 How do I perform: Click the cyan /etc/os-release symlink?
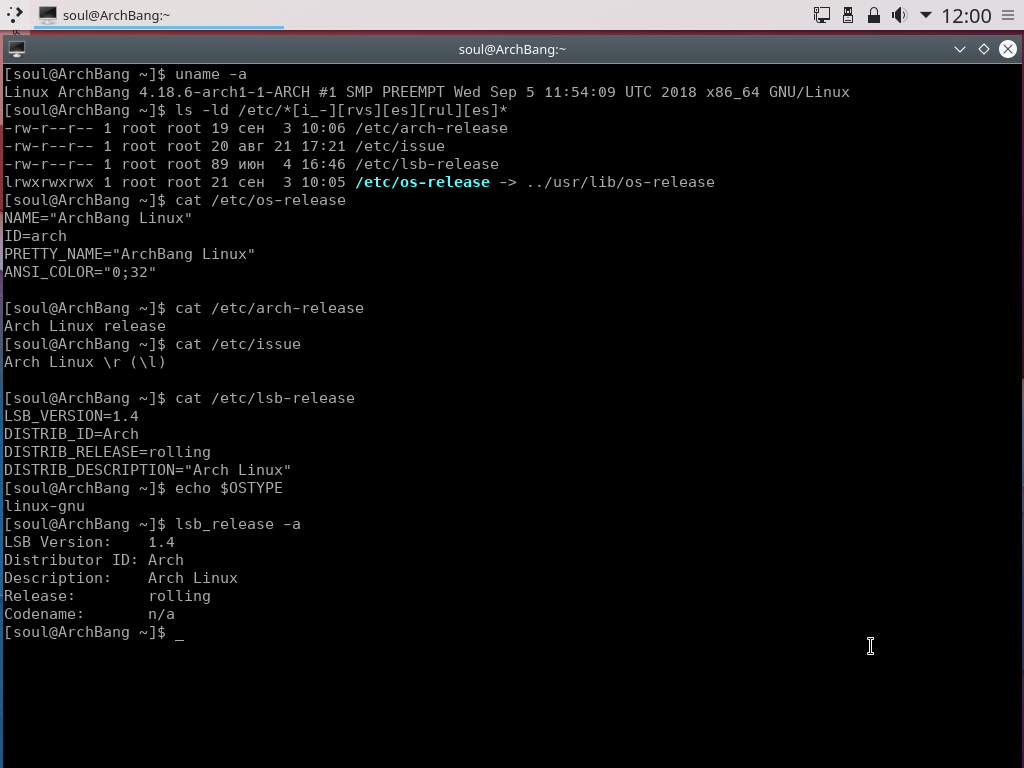tap(423, 182)
